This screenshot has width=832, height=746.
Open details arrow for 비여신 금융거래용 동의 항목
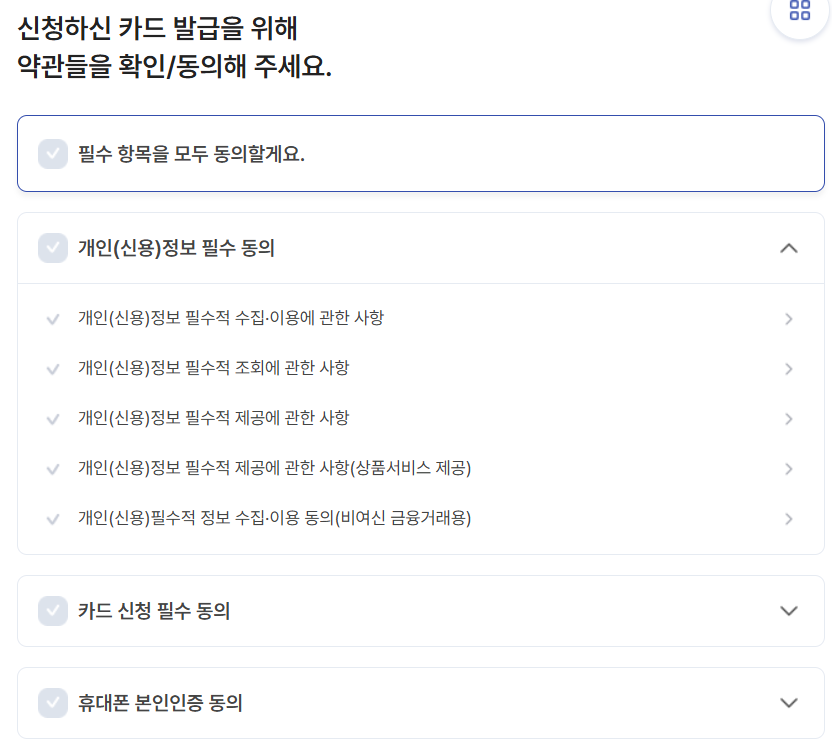pyautogui.click(x=789, y=518)
